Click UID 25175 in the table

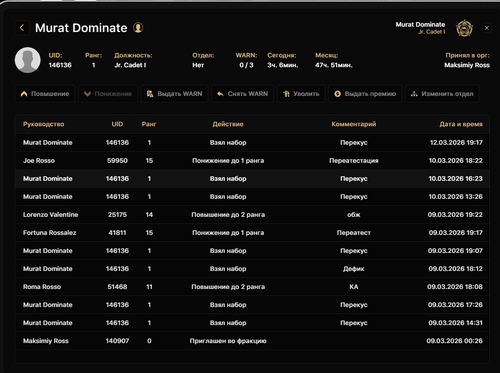[117, 215]
